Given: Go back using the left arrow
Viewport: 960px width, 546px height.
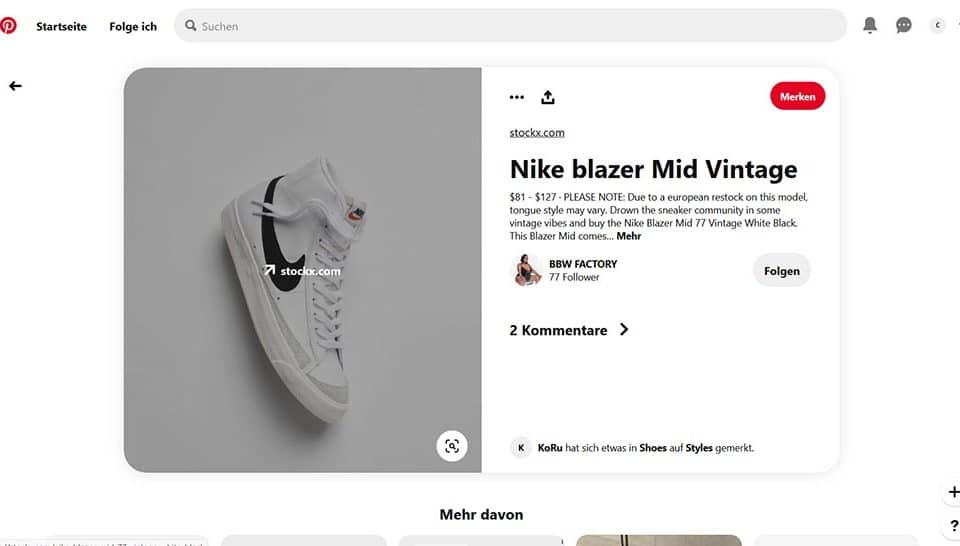Looking at the screenshot, I should [15, 86].
